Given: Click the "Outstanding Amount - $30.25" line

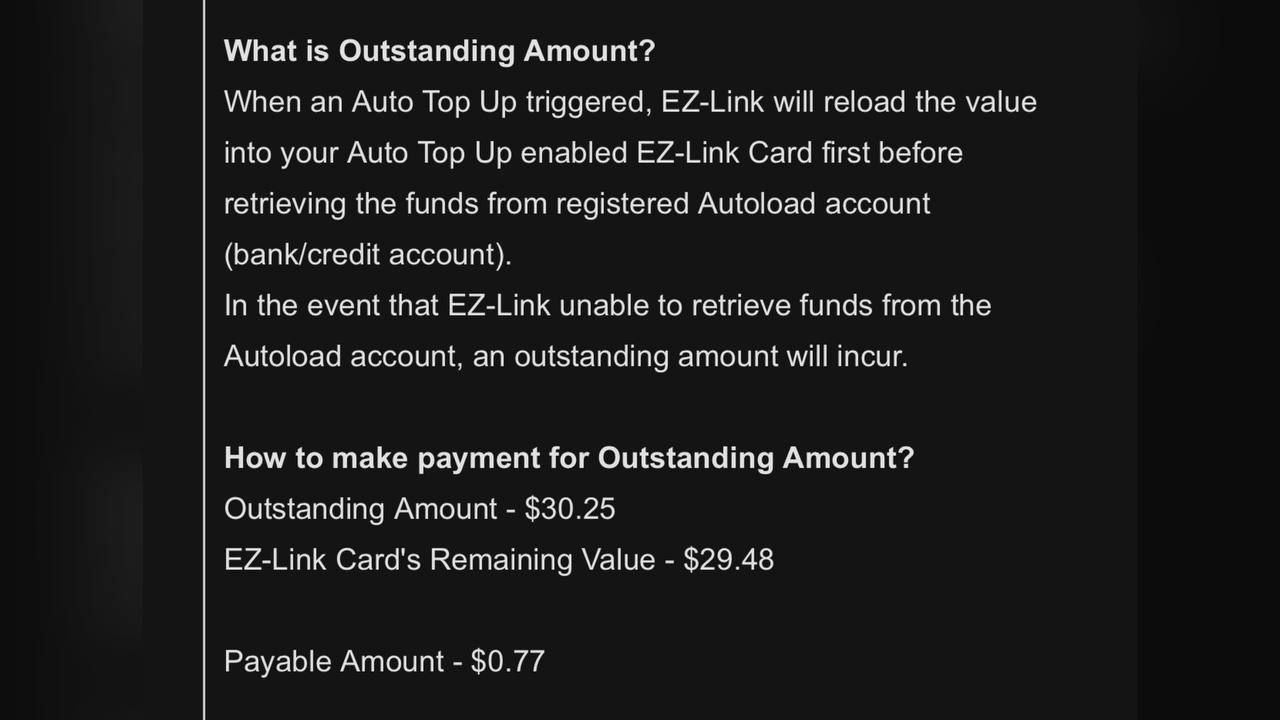Looking at the screenshot, I should coord(420,509).
